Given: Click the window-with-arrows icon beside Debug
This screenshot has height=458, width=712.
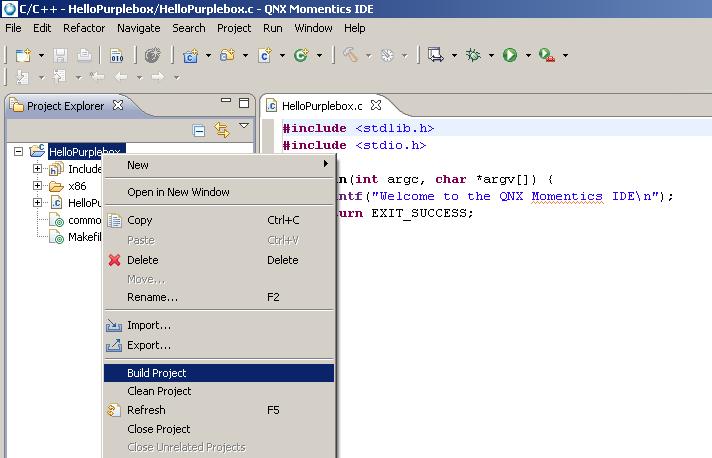Looking at the screenshot, I should [435, 55].
